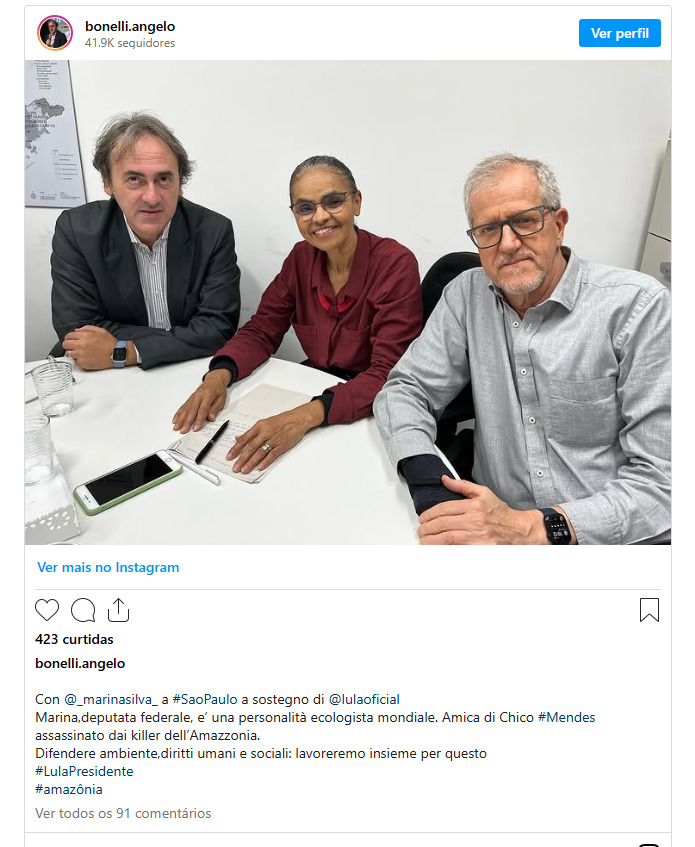Image resolution: width=695 pixels, height=847 pixels.
Task: Open the #Mendes hashtag
Action: click(566, 717)
